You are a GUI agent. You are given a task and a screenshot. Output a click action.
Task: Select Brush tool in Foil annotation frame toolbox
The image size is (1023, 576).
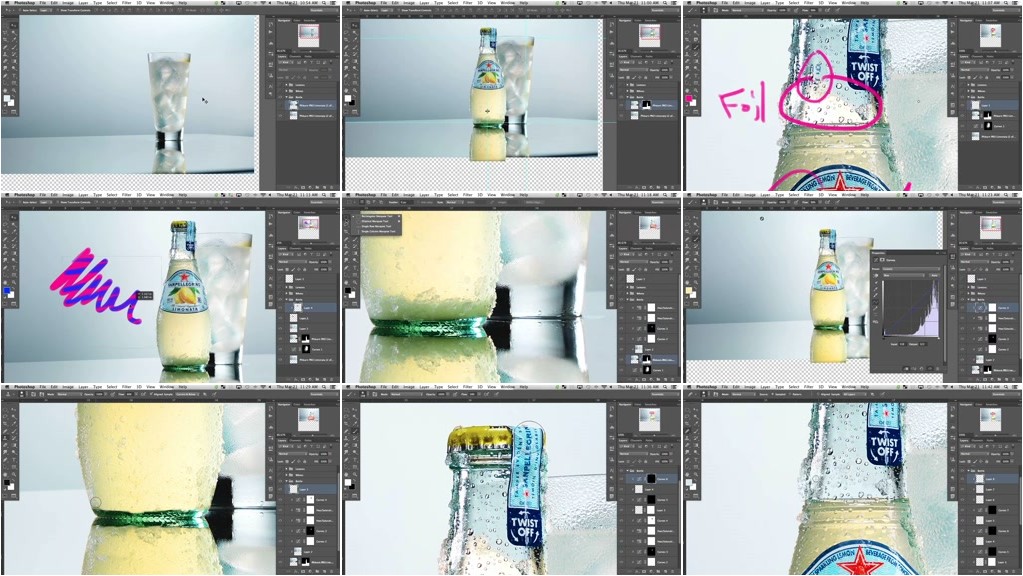[x=695, y=47]
